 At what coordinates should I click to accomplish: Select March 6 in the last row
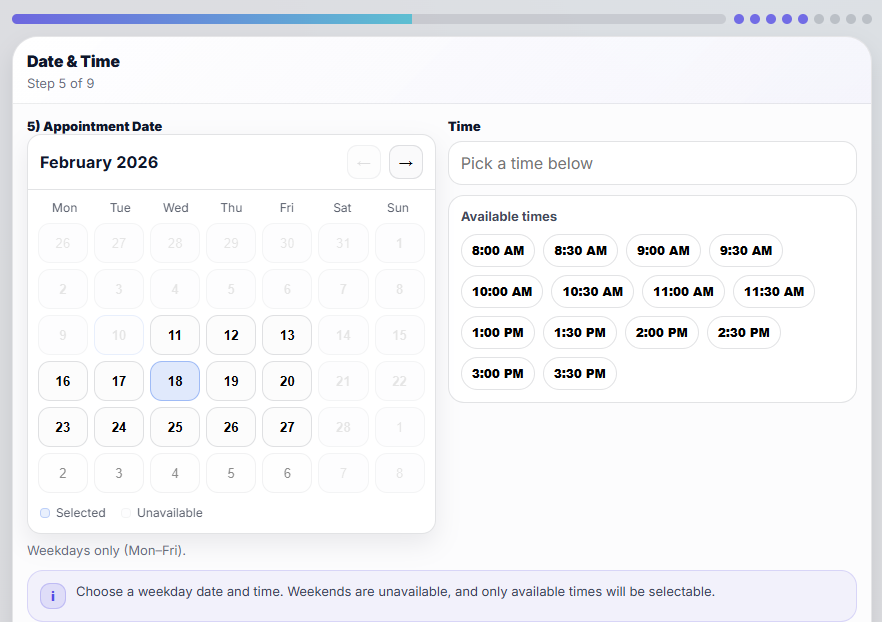[x=287, y=474]
